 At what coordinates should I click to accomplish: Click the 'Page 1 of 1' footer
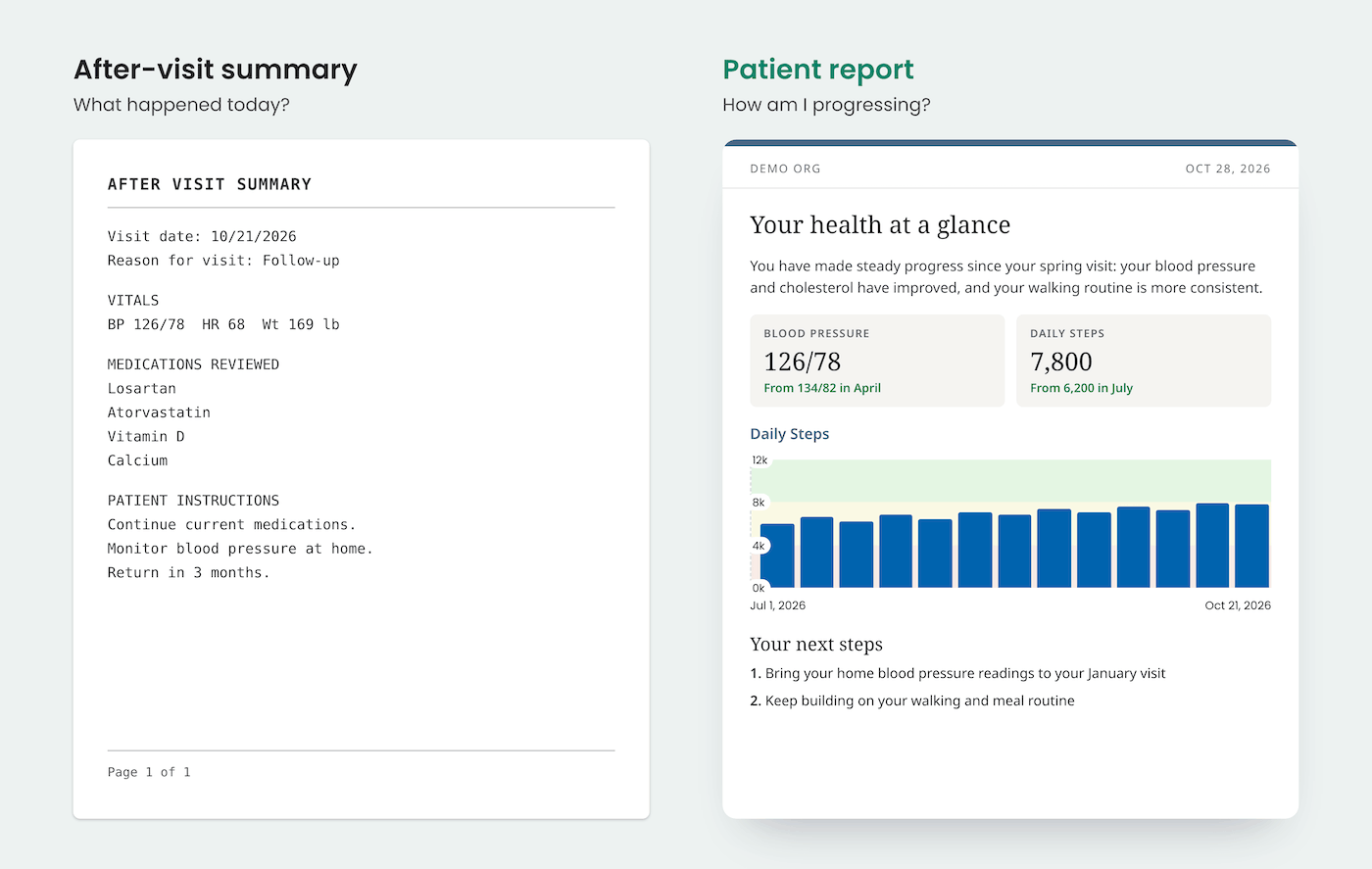pos(149,772)
